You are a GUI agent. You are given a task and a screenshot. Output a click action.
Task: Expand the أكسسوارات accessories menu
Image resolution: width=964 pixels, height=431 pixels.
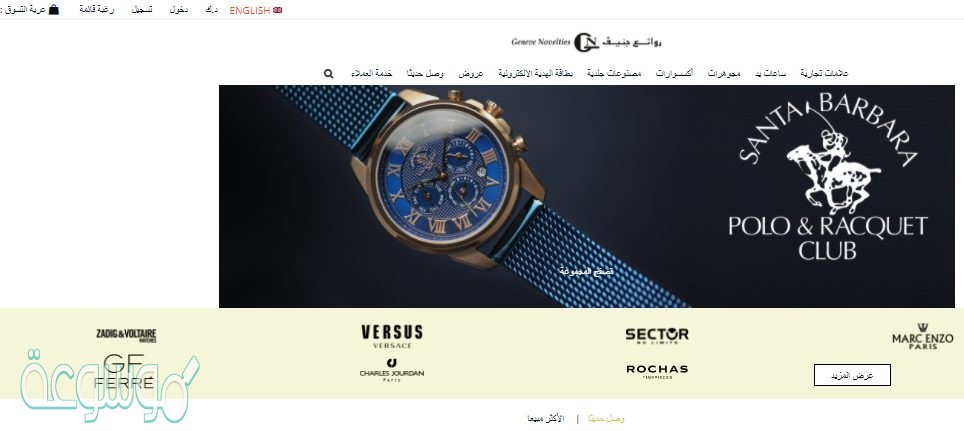tap(674, 74)
